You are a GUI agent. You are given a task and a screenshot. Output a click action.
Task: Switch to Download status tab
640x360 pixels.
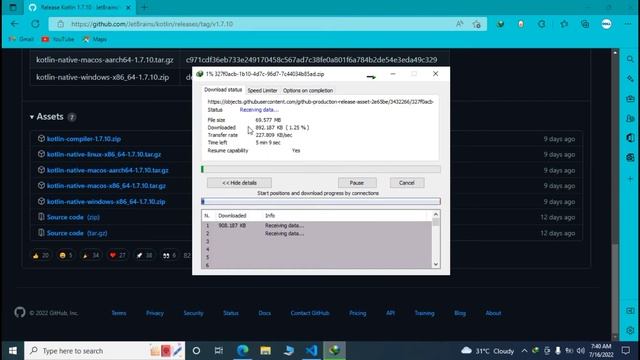coord(223,90)
